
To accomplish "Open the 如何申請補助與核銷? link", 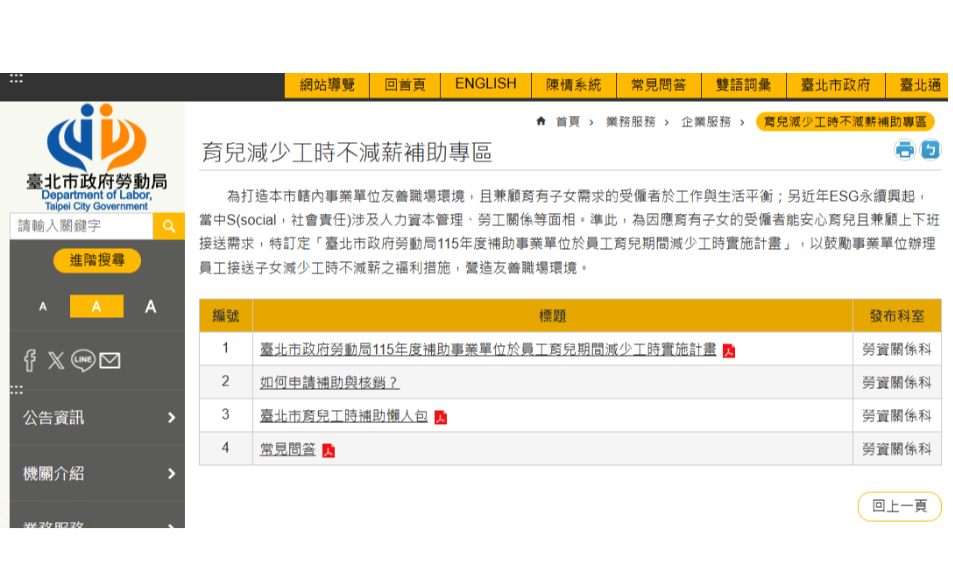I will 329,383.
